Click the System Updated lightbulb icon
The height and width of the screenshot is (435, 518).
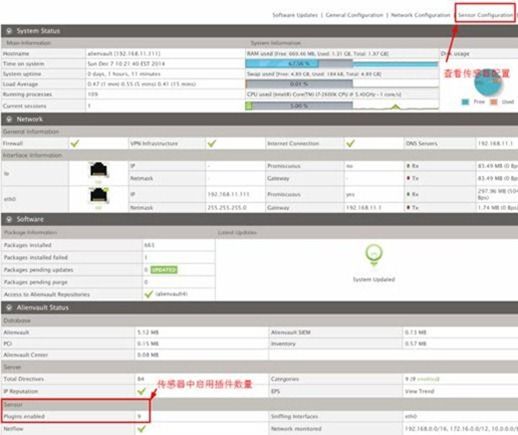[374, 256]
